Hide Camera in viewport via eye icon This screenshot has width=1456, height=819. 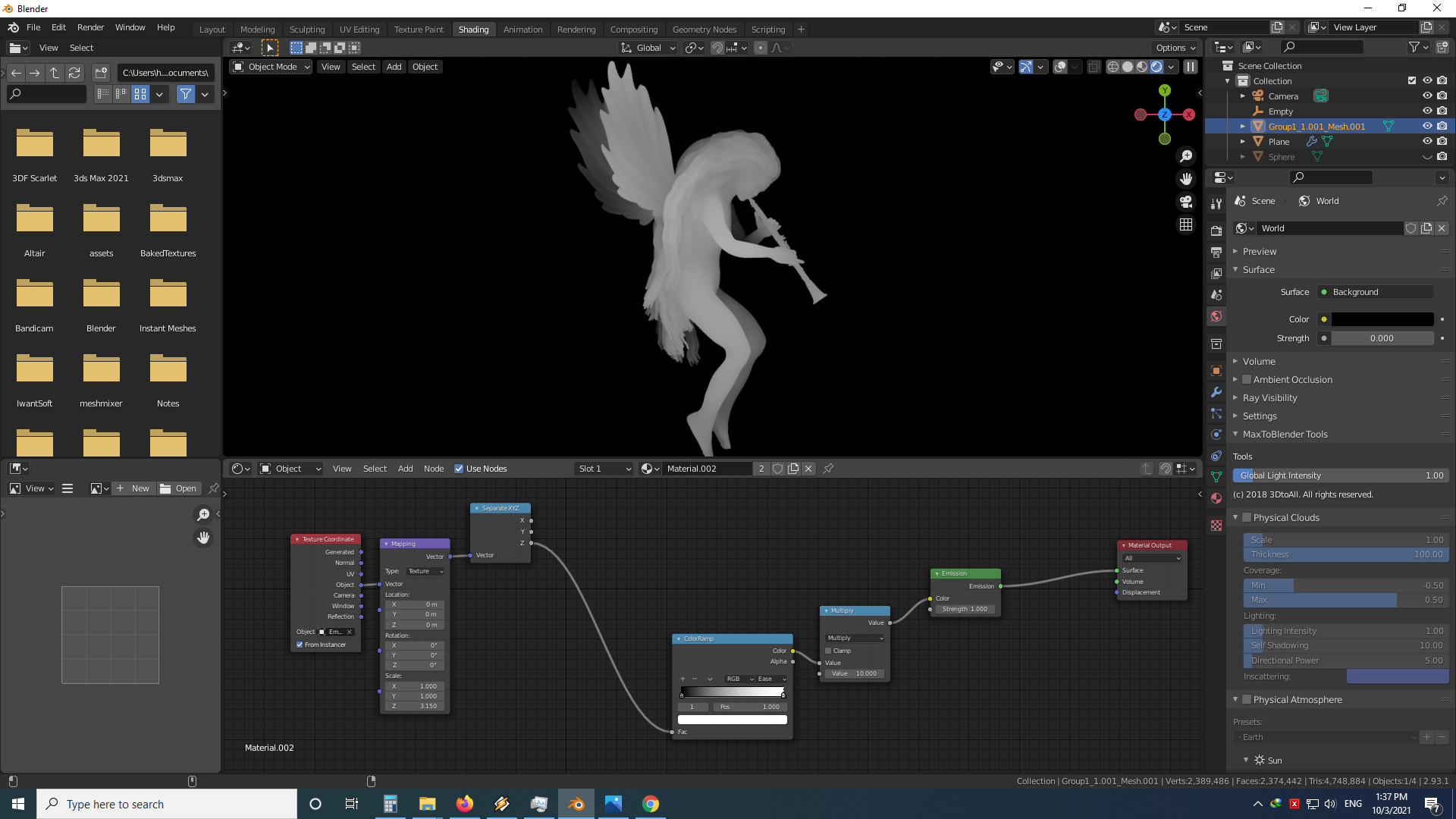(1427, 96)
